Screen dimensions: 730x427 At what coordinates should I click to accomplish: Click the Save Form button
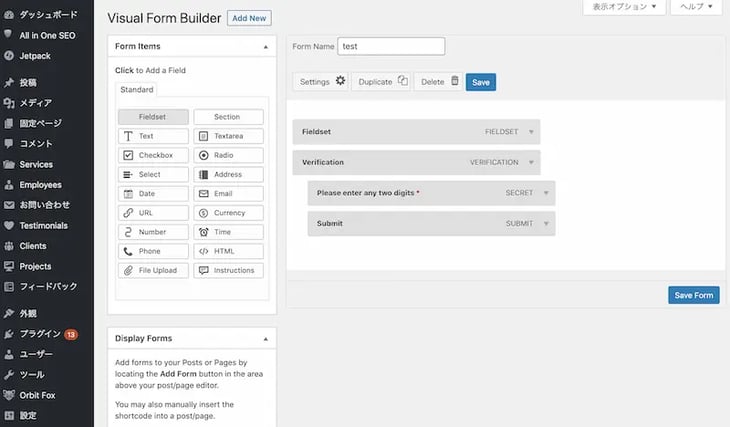693,295
